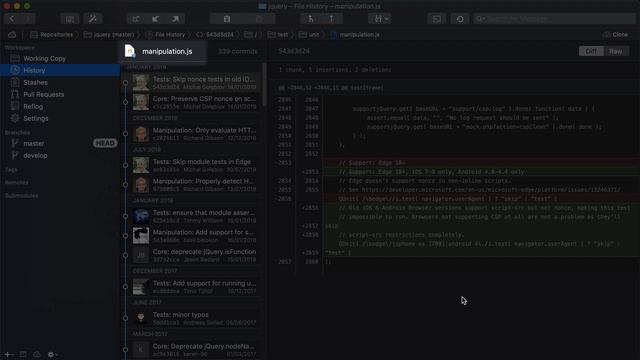Screen dimensions: 640x360
Task: Click the Push arrow icon in toolbar
Action: [175, 19]
